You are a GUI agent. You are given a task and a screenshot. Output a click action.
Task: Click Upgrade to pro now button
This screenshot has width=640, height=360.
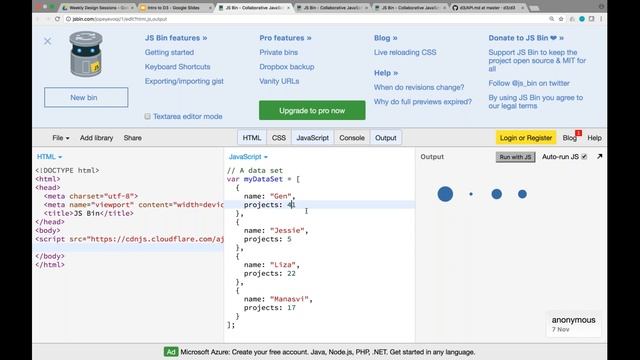point(312,111)
